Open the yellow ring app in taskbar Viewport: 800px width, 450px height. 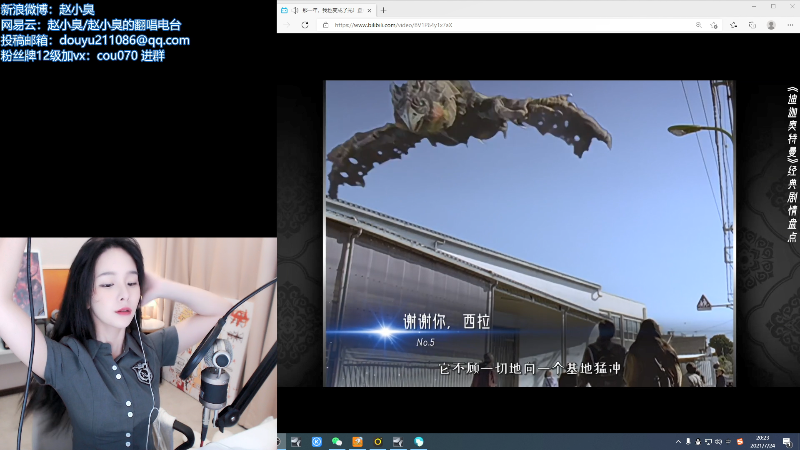tap(378, 442)
